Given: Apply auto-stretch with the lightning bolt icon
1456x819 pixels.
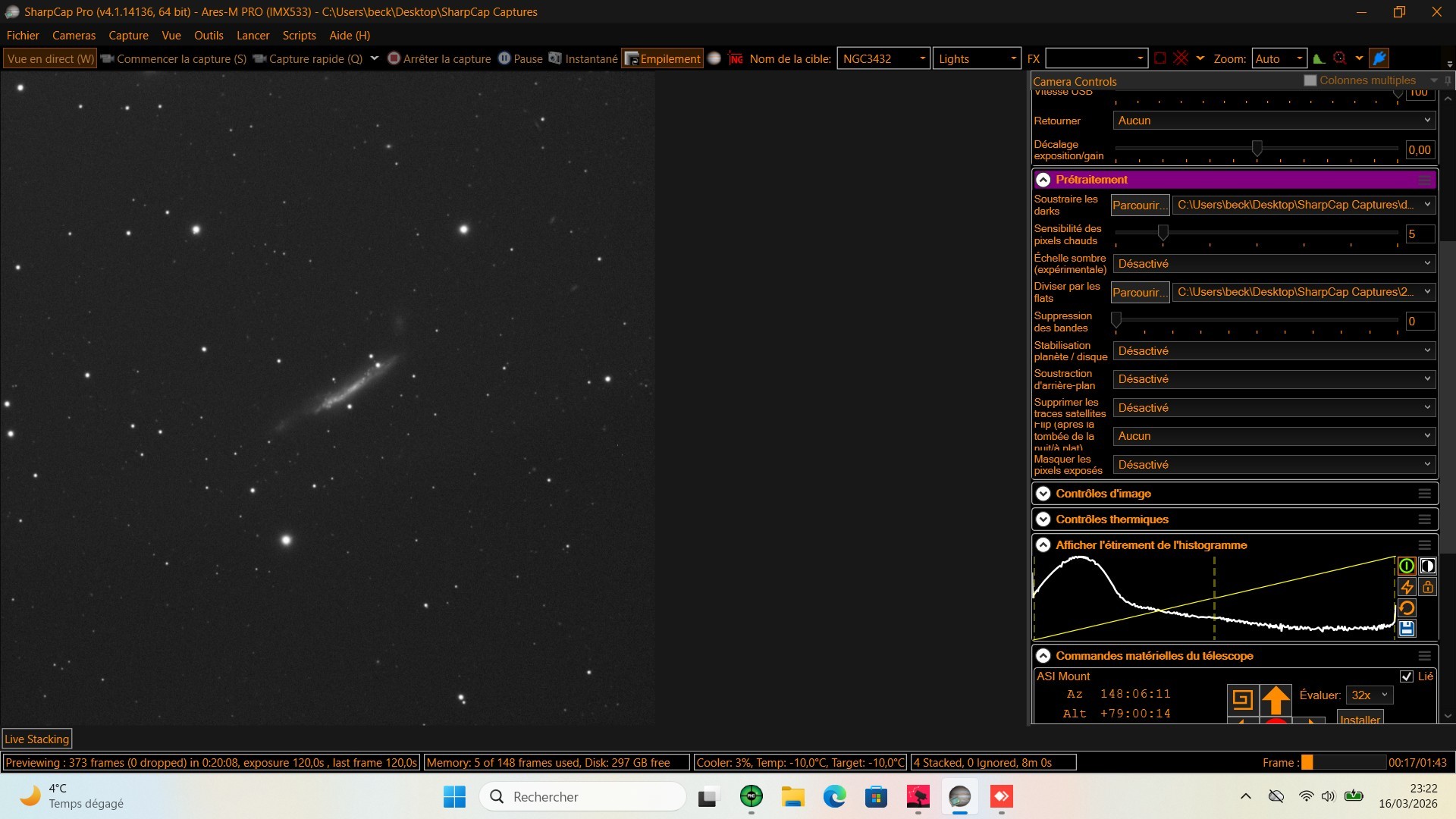Looking at the screenshot, I should pos(1406,587).
